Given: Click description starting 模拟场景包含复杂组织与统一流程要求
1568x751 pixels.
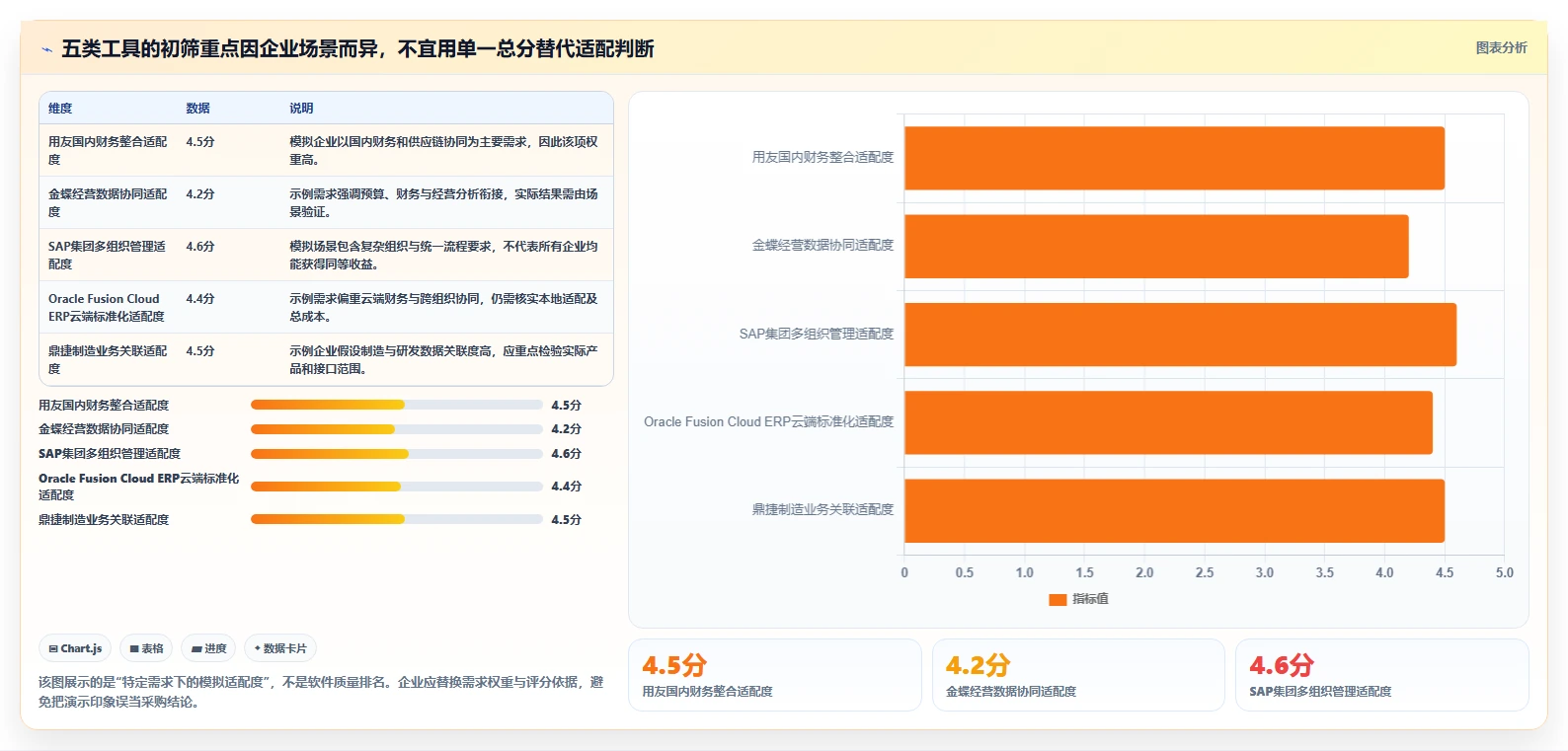Looking at the screenshot, I should pyautogui.click(x=443, y=255).
